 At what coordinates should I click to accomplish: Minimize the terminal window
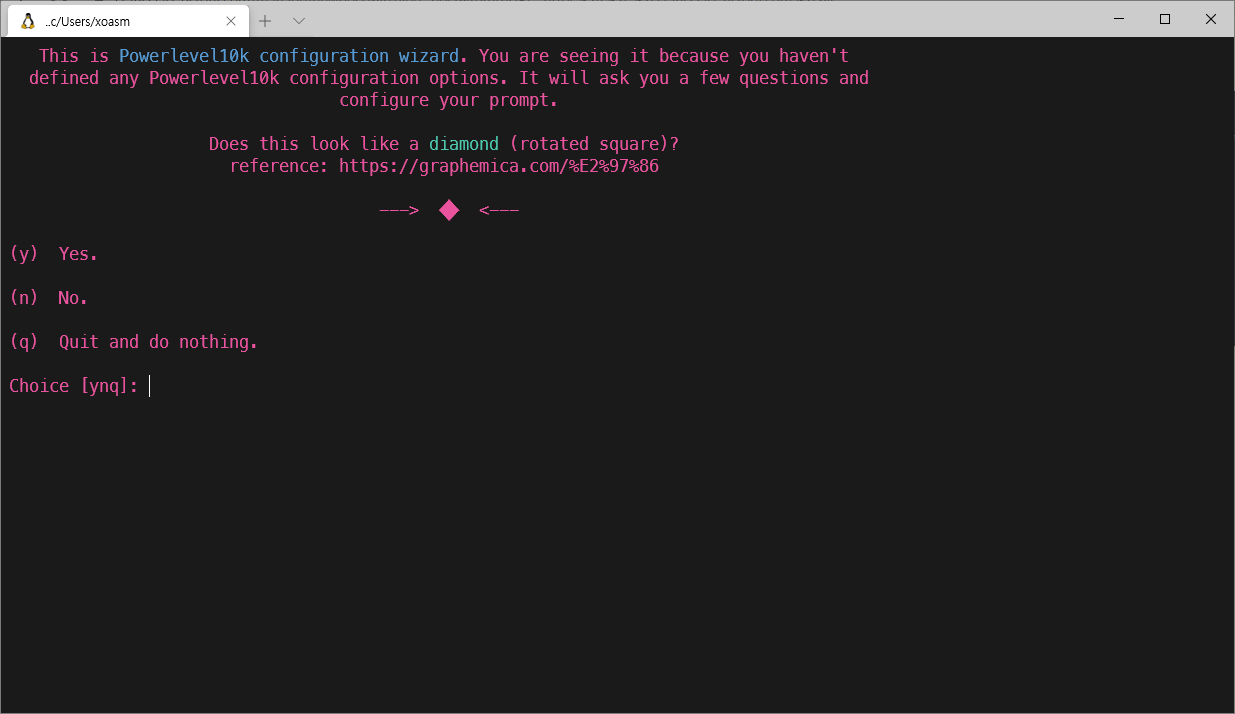tap(1119, 19)
